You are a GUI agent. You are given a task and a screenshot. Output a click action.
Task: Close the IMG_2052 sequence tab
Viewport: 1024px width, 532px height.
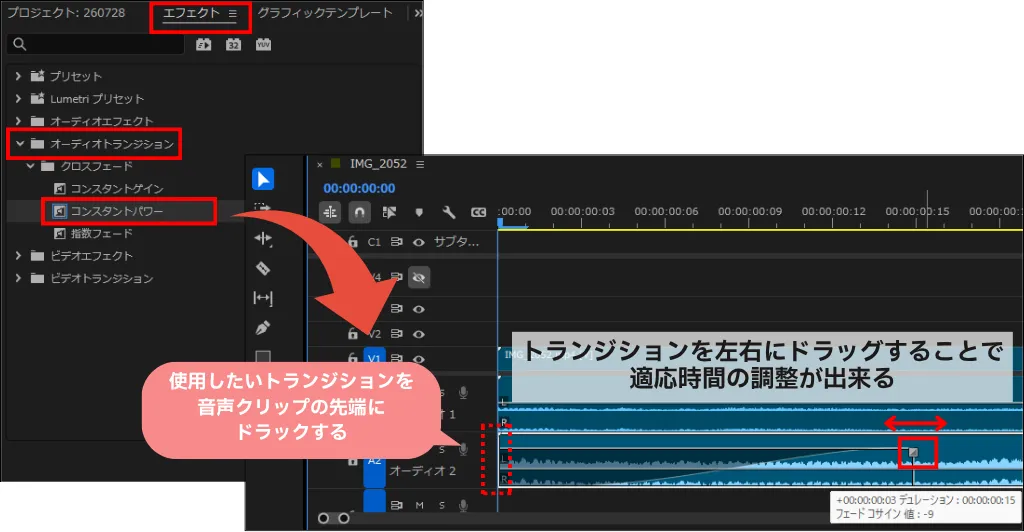coord(319,164)
